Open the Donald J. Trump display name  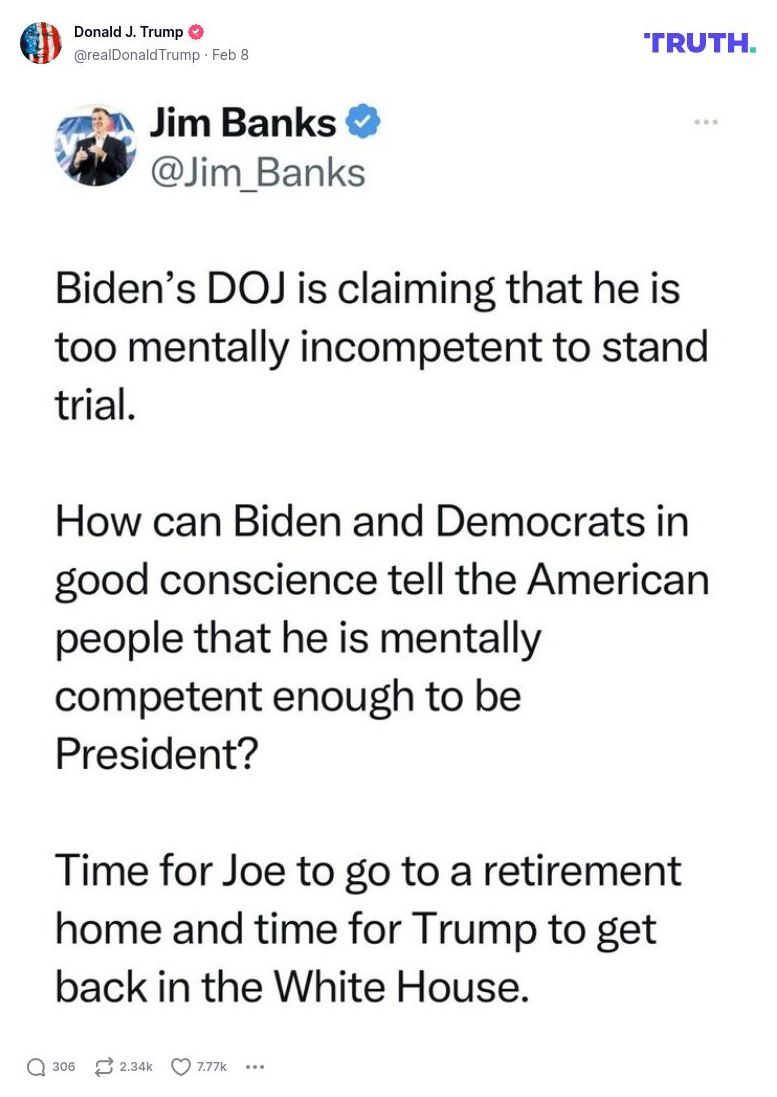(x=128, y=32)
